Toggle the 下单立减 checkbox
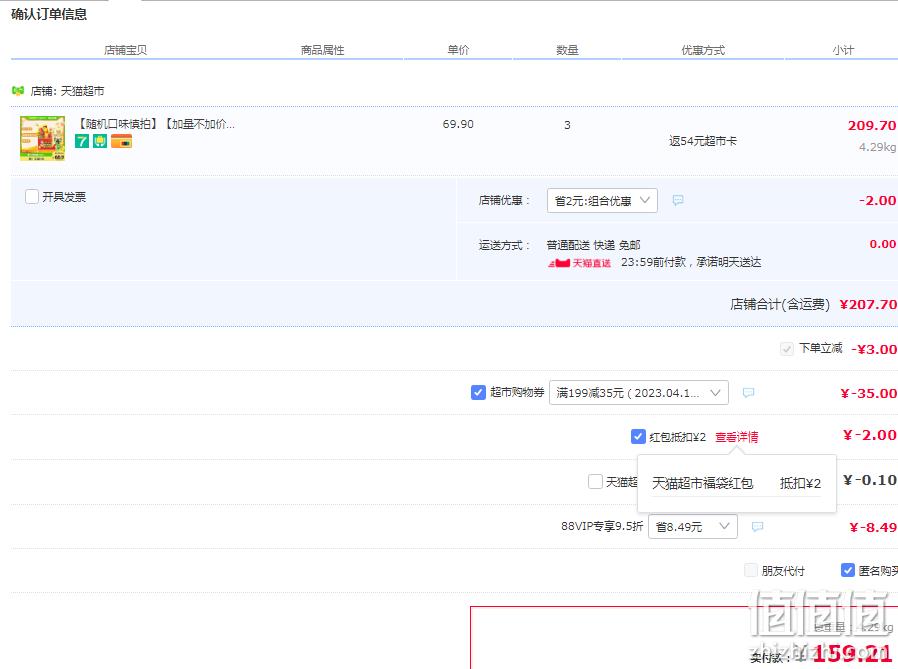The width and height of the screenshot is (898, 669). 787,348
